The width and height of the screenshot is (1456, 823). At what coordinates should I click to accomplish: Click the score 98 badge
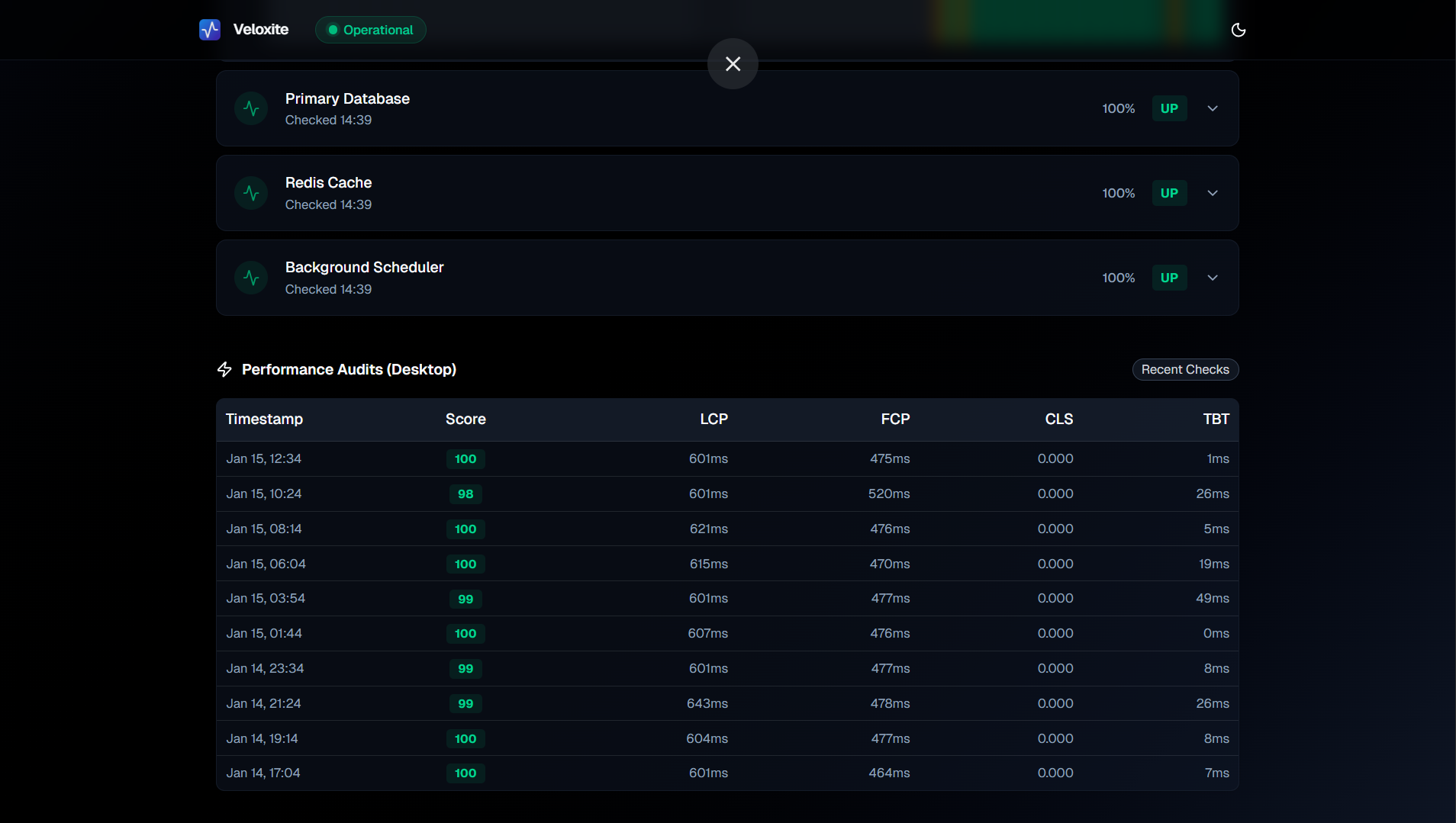coord(465,493)
